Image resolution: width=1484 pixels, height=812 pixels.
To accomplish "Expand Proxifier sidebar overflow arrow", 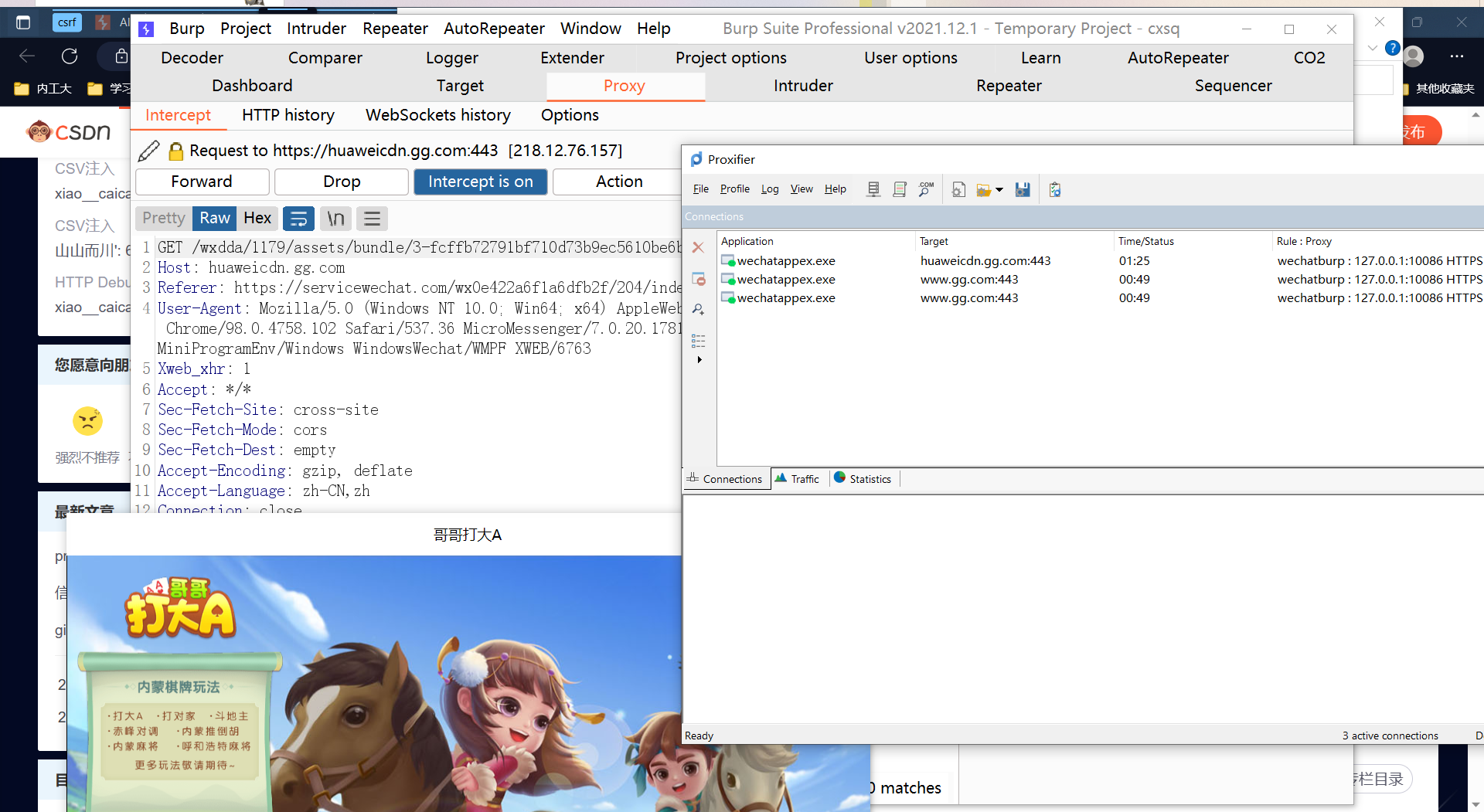I will 699,359.
